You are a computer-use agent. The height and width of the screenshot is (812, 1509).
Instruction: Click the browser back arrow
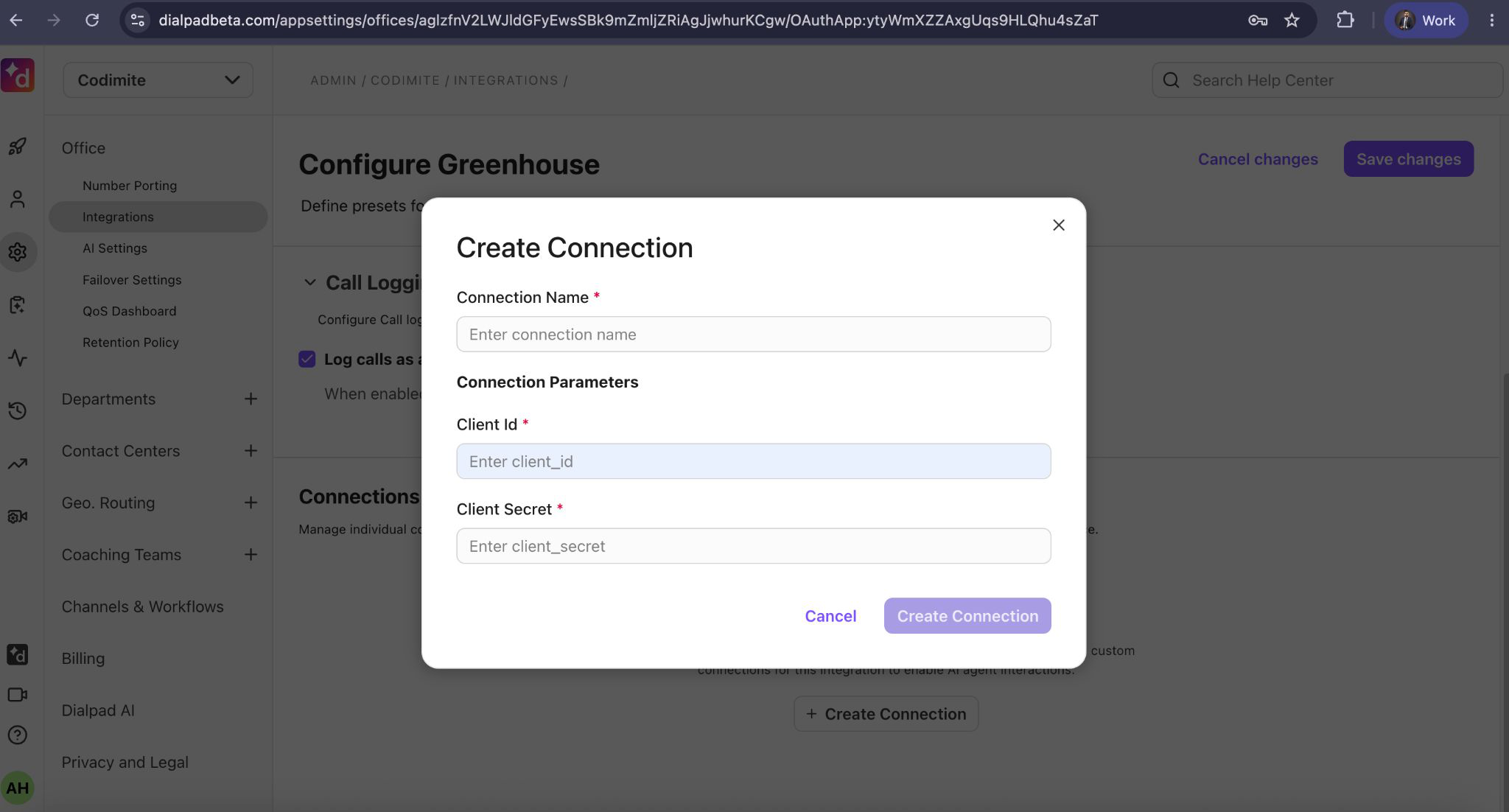click(x=16, y=21)
